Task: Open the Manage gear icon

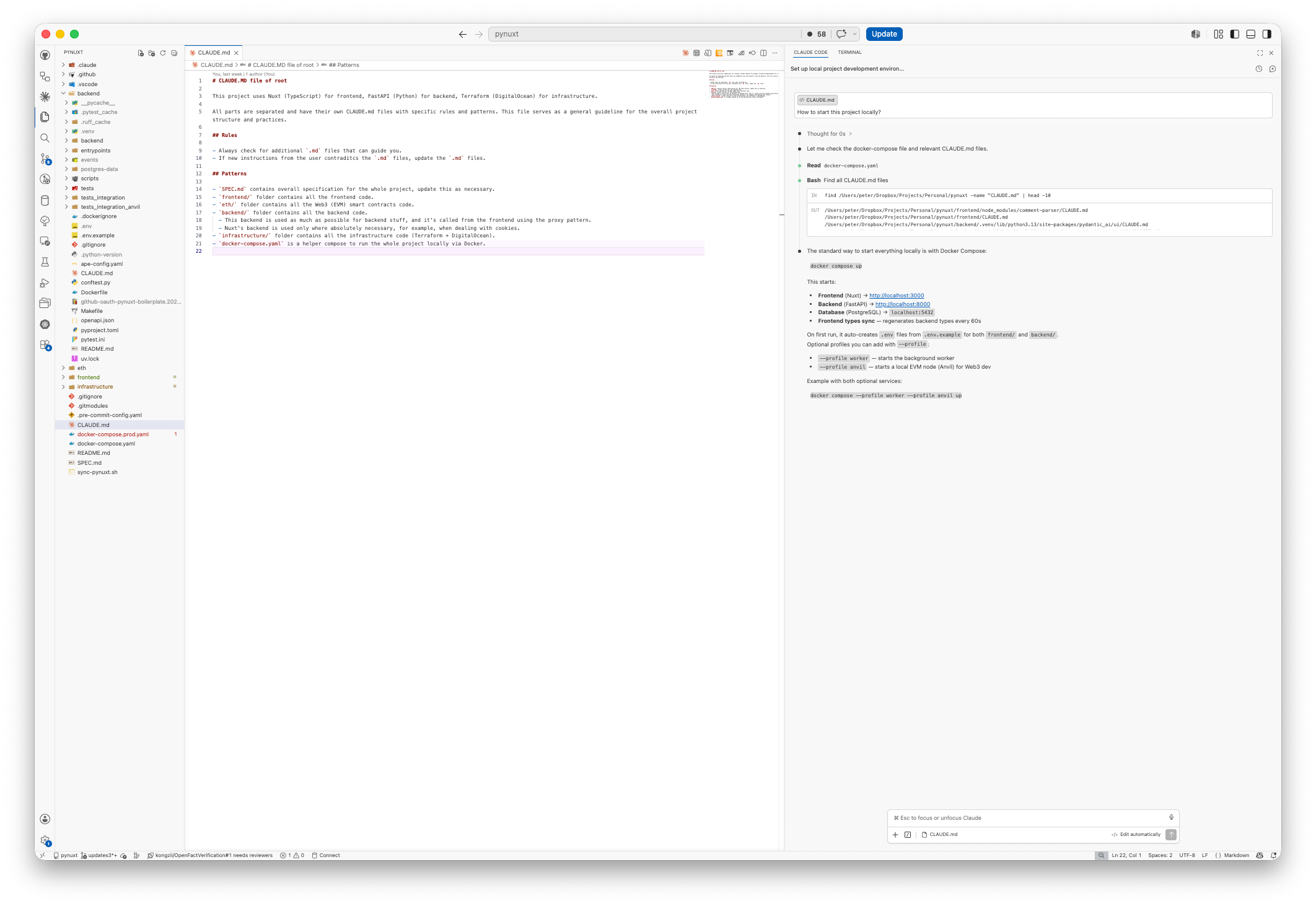Action: point(45,840)
